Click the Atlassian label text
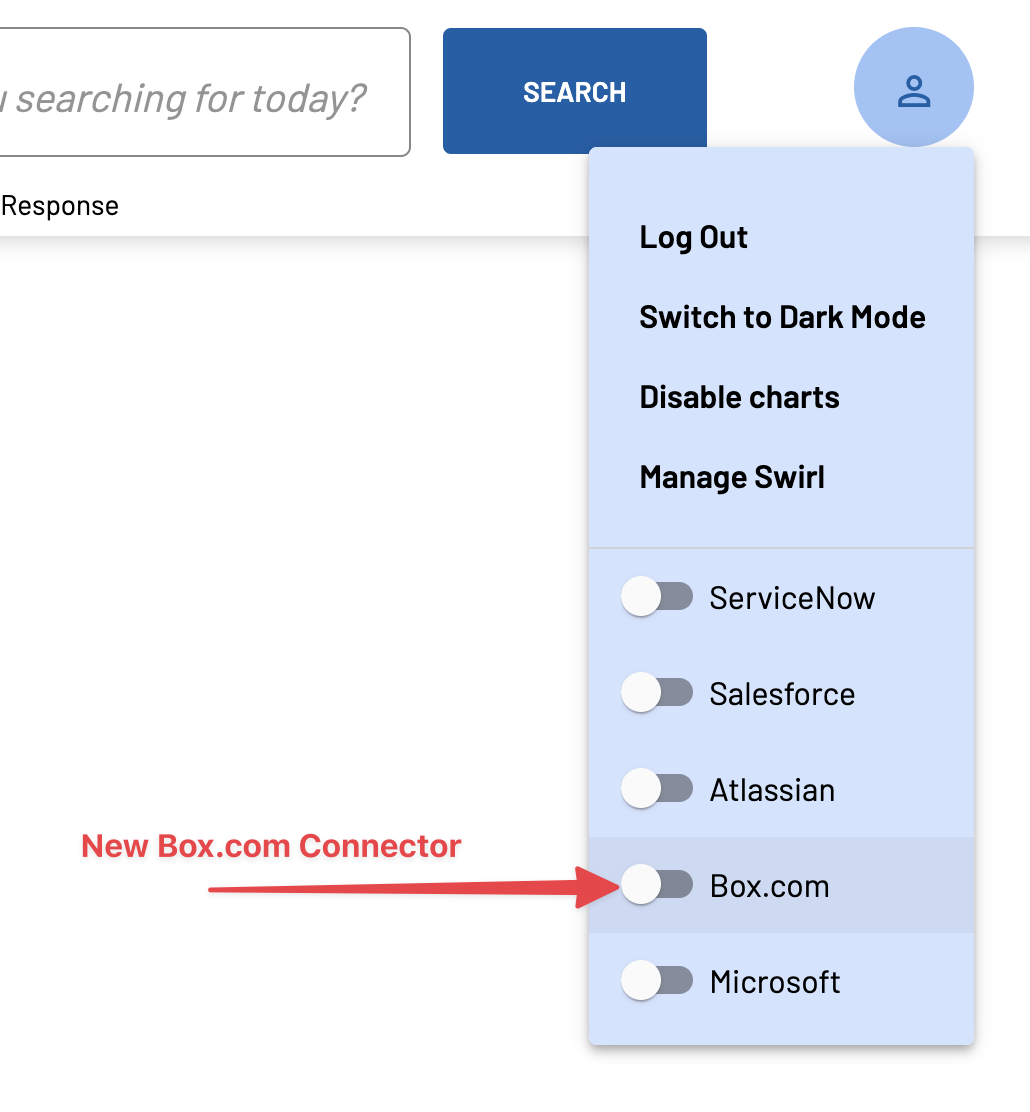1030x1112 pixels. point(772,790)
